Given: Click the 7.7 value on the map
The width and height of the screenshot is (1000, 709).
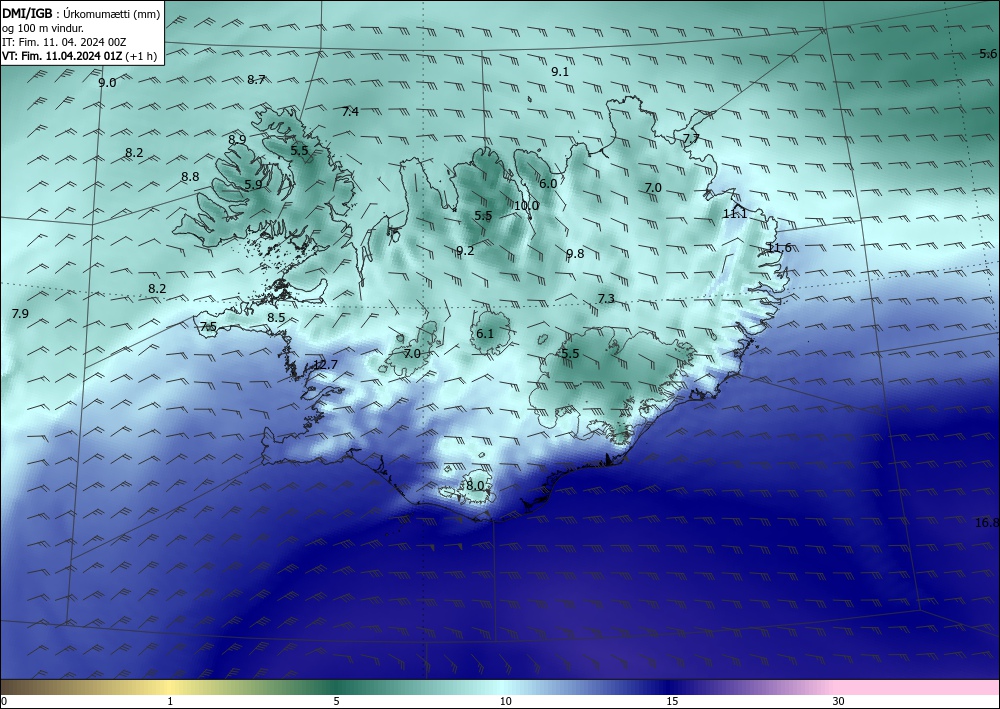Looking at the screenshot, I should [x=691, y=138].
